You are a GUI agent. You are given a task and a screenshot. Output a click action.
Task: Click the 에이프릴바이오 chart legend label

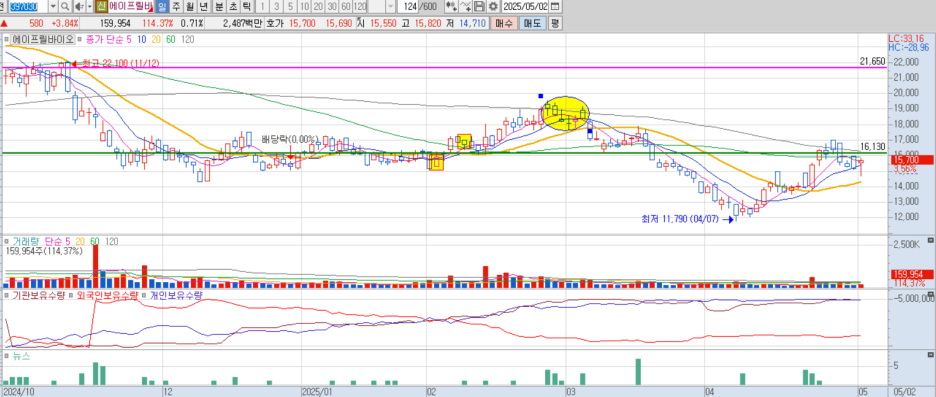[42, 39]
